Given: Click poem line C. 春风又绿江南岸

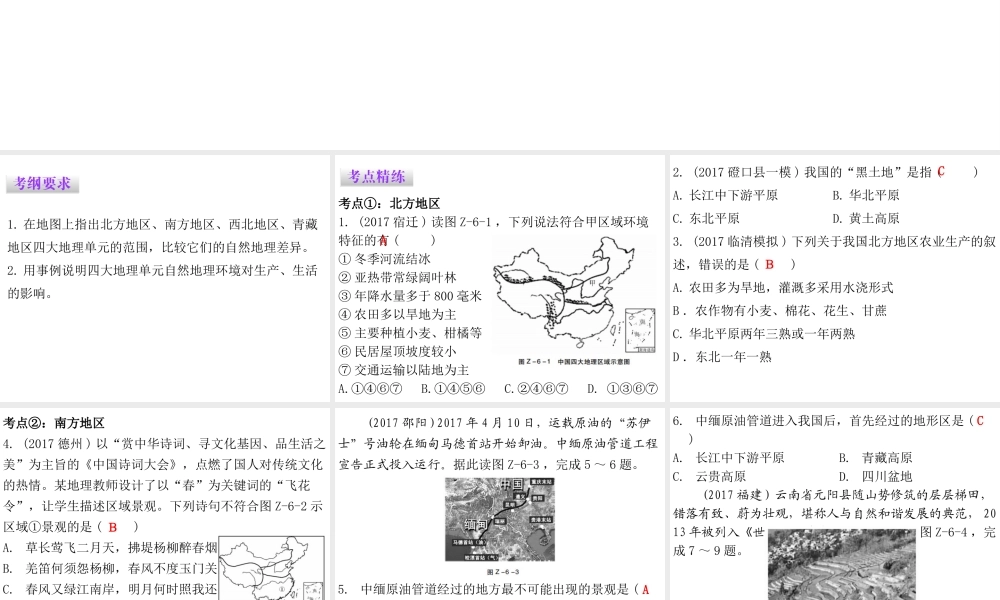Looking at the screenshot, I should pos(110,589).
